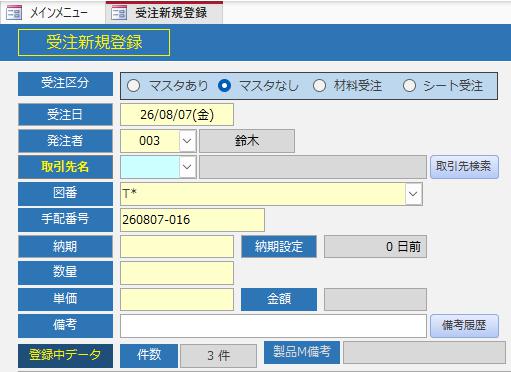Click the empty 数量 input field

click(x=177, y=273)
